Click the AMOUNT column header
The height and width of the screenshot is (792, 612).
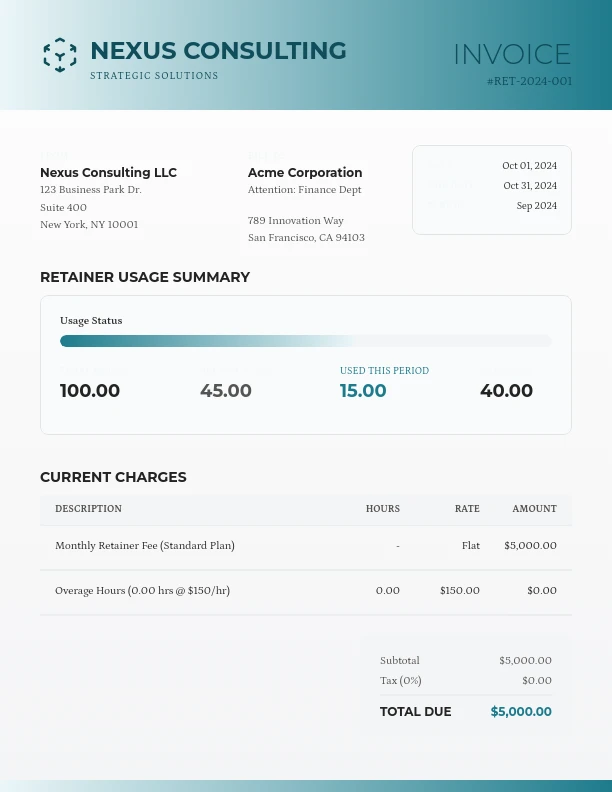pos(534,509)
